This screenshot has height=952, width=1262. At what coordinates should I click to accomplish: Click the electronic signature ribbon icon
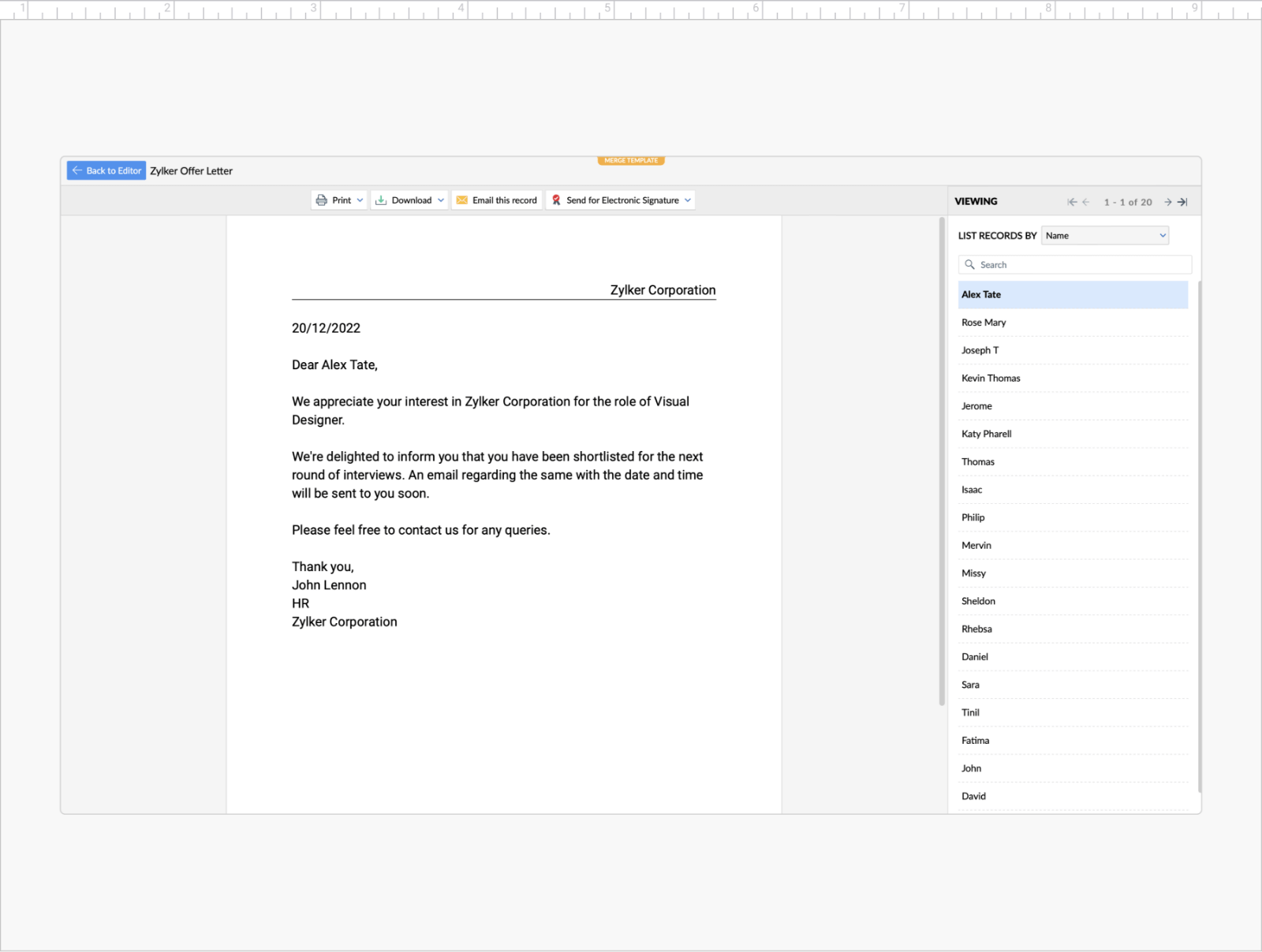pos(558,200)
